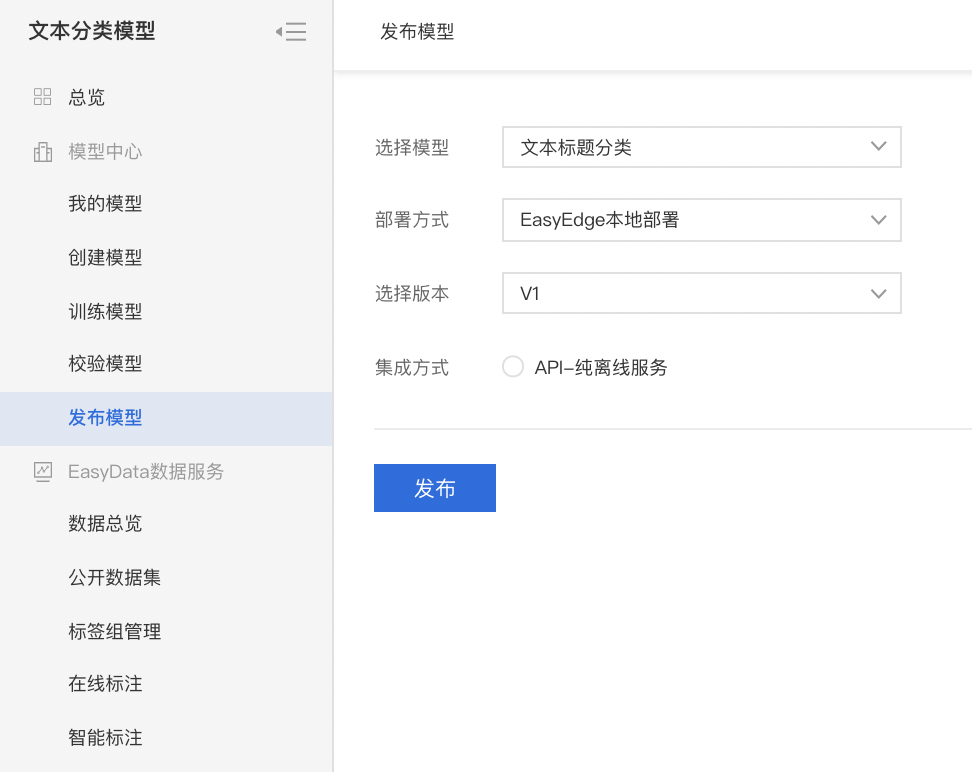Click the 总览 grid icon
Viewport: 972px width, 772px height.
click(x=42, y=97)
